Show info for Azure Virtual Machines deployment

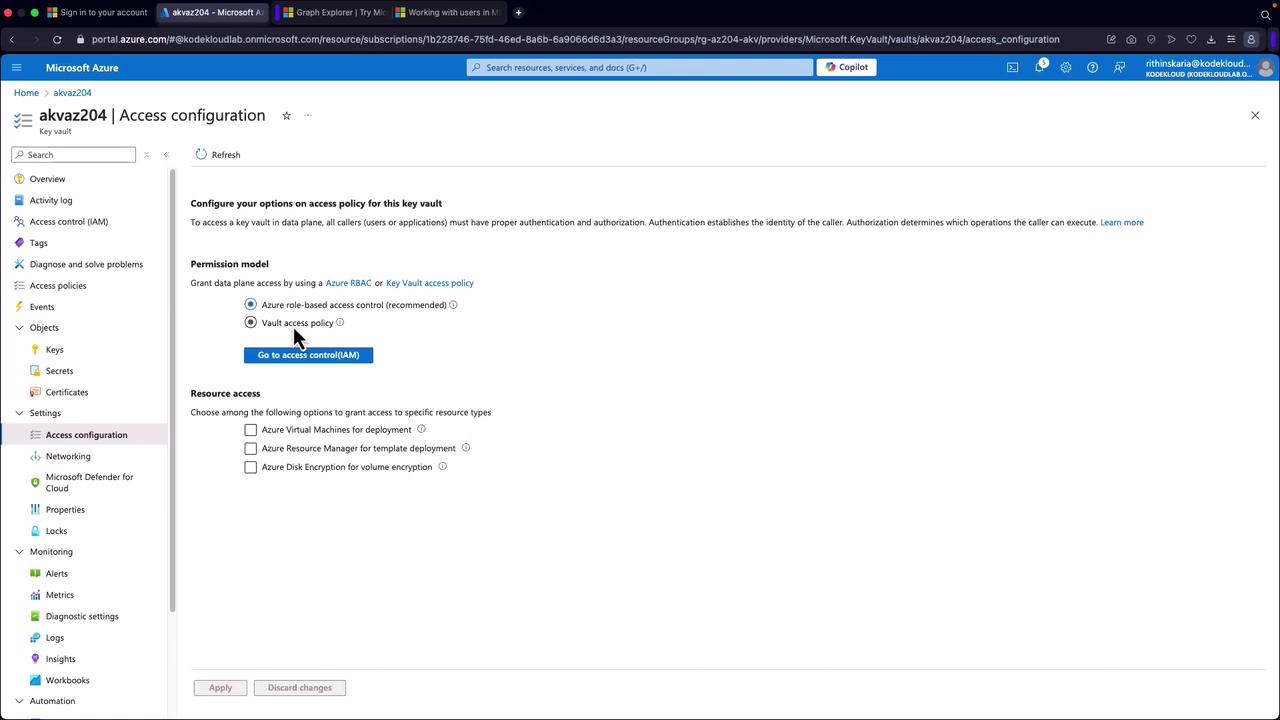[x=421, y=429]
